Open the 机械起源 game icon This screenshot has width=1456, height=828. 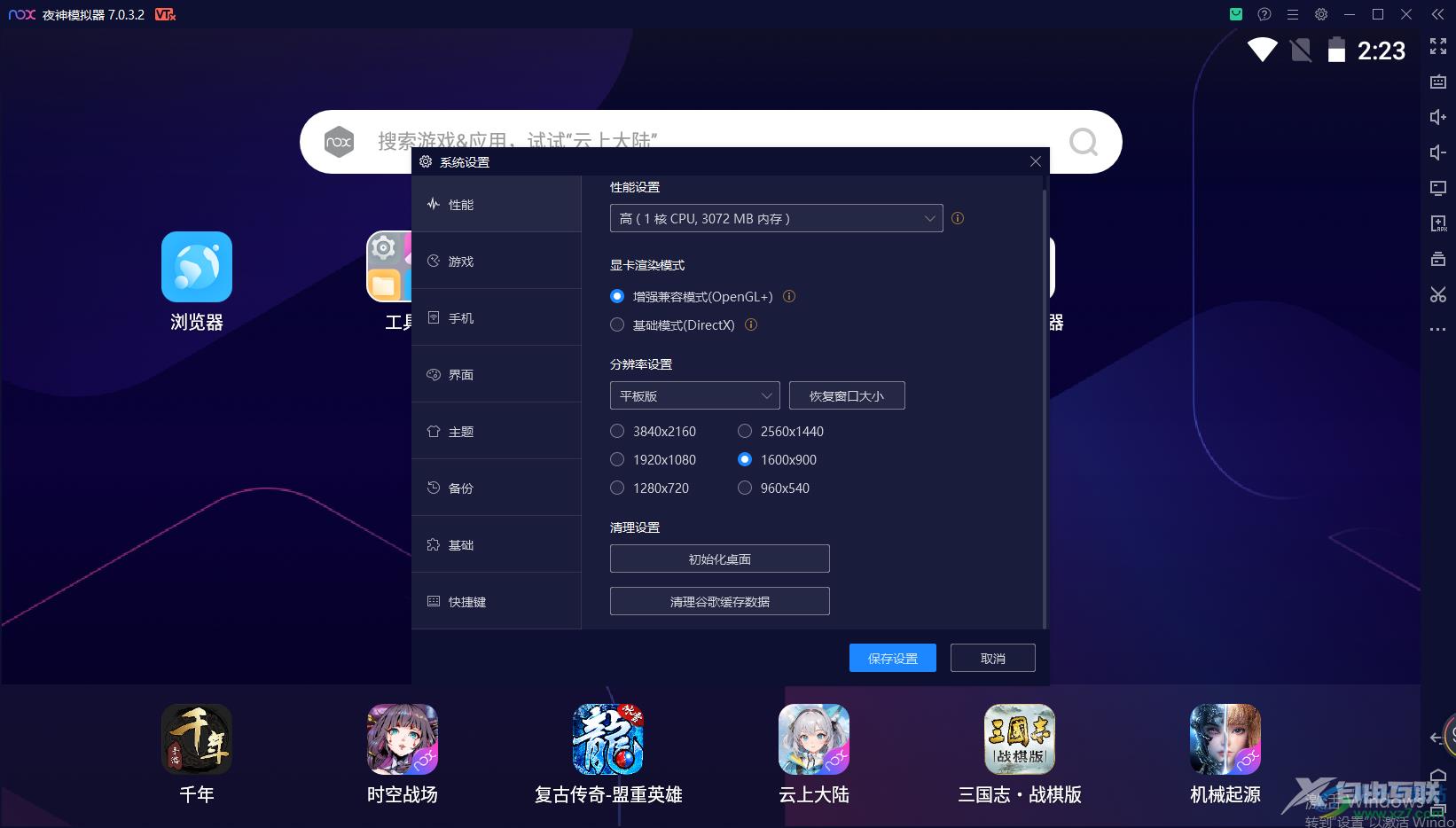coord(1225,739)
